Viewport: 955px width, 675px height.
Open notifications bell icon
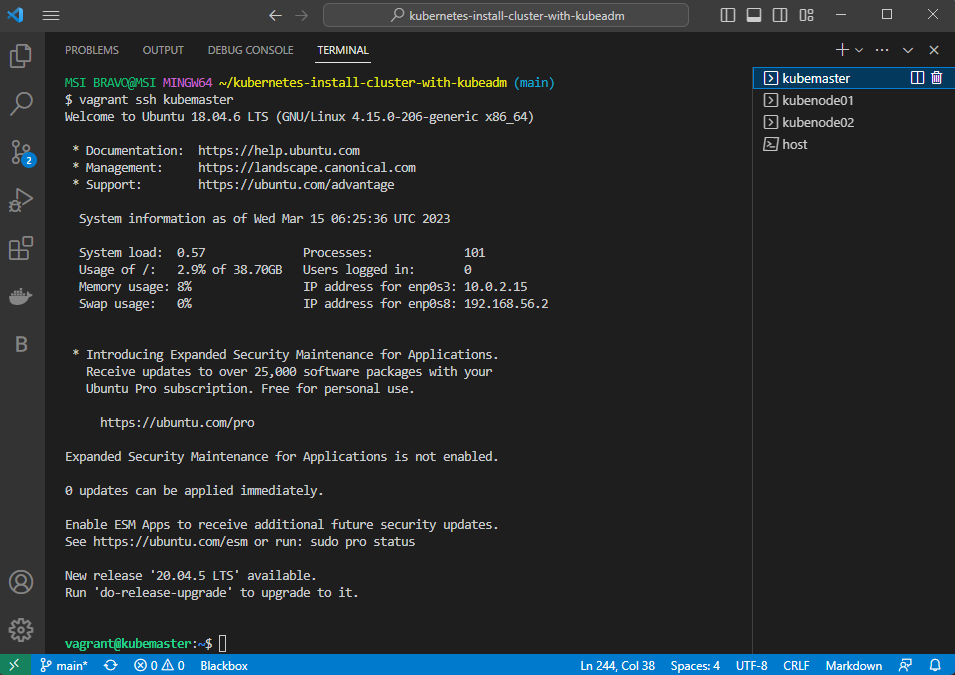pyautogui.click(x=935, y=665)
